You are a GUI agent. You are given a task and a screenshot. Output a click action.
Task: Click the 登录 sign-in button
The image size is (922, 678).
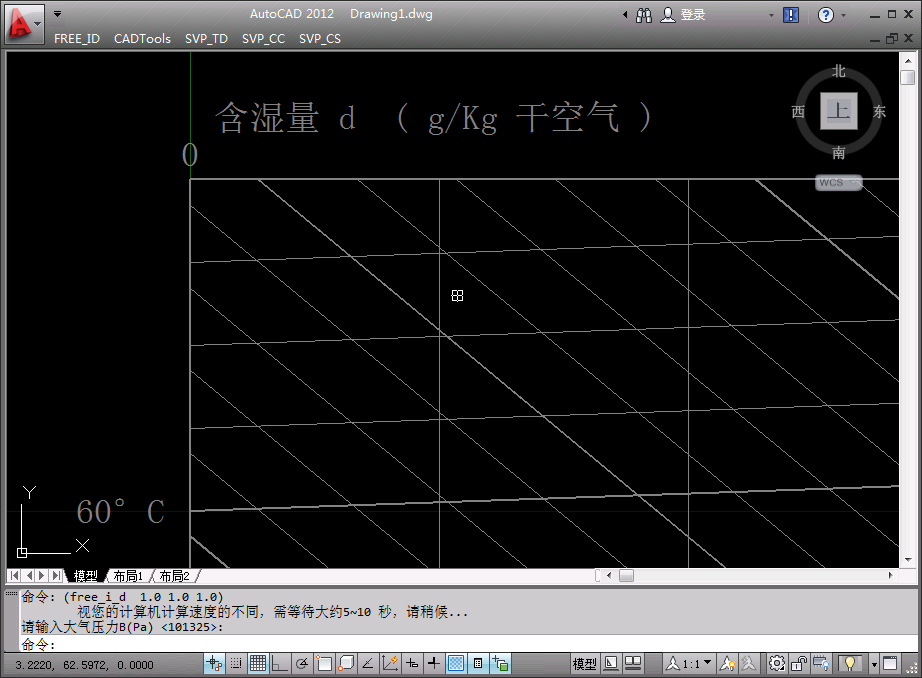683,15
